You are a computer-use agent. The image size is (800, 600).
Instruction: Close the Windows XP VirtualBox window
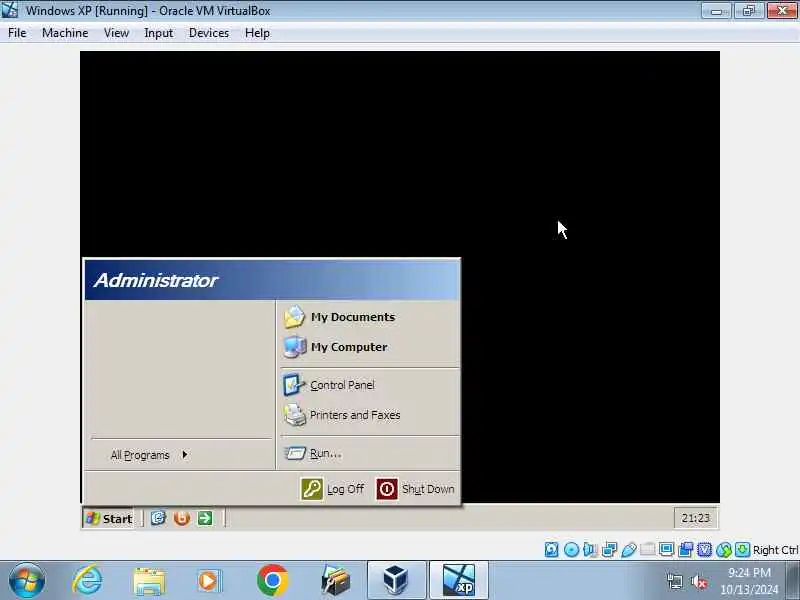click(x=782, y=10)
